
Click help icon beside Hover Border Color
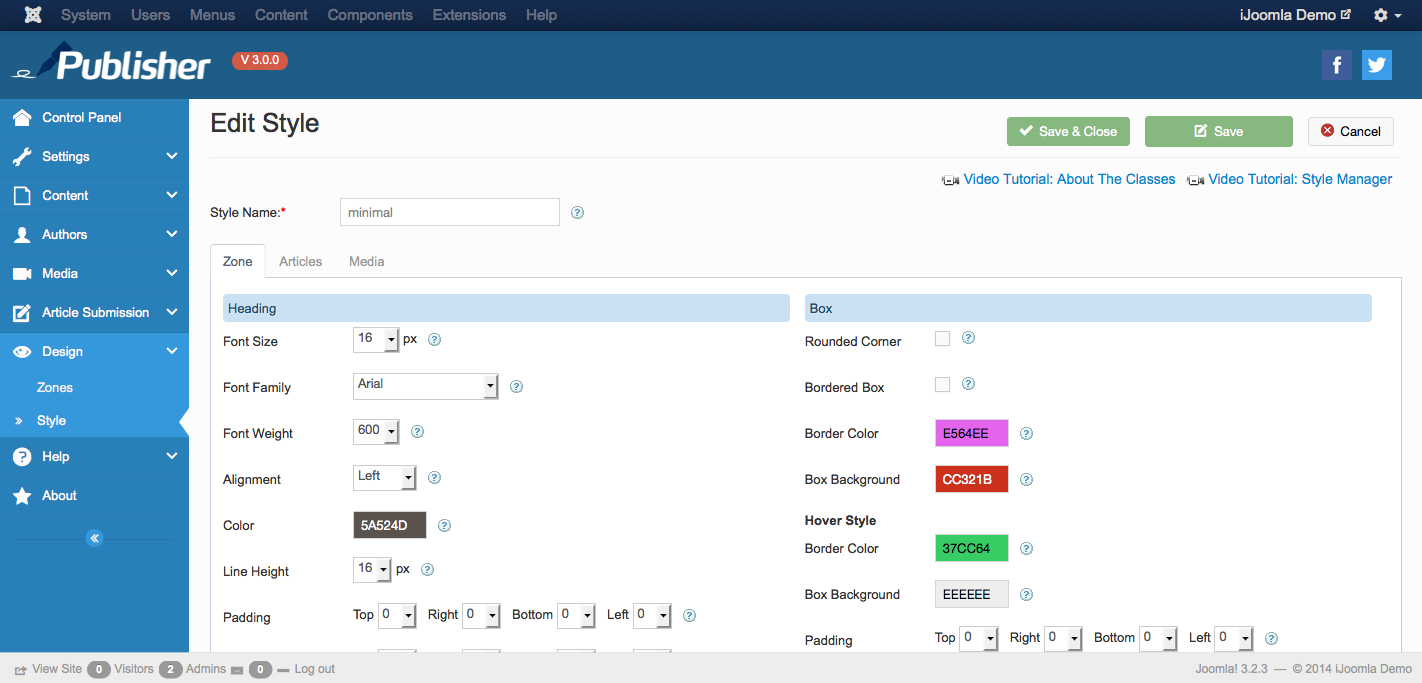click(x=1026, y=548)
